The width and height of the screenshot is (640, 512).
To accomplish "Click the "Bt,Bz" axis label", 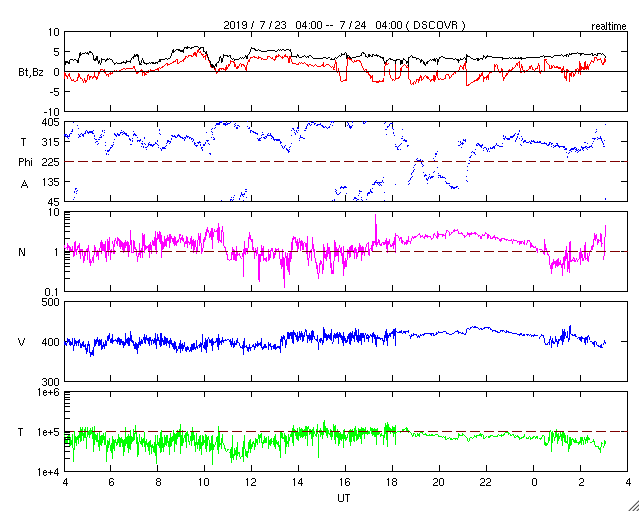I will (31, 74).
